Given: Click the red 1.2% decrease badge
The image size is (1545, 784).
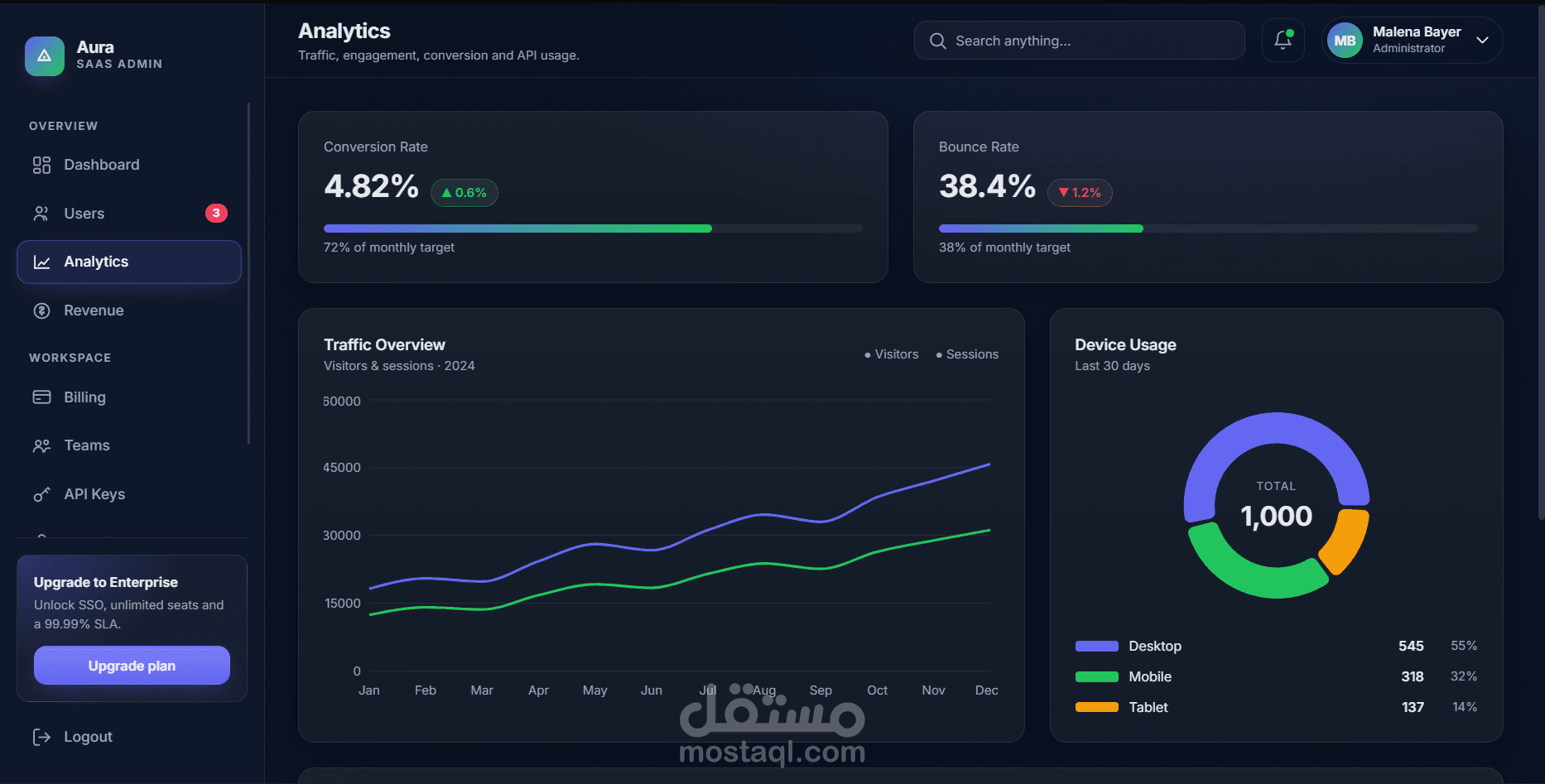Looking at the screenshot, I should tap(1080, 193).
